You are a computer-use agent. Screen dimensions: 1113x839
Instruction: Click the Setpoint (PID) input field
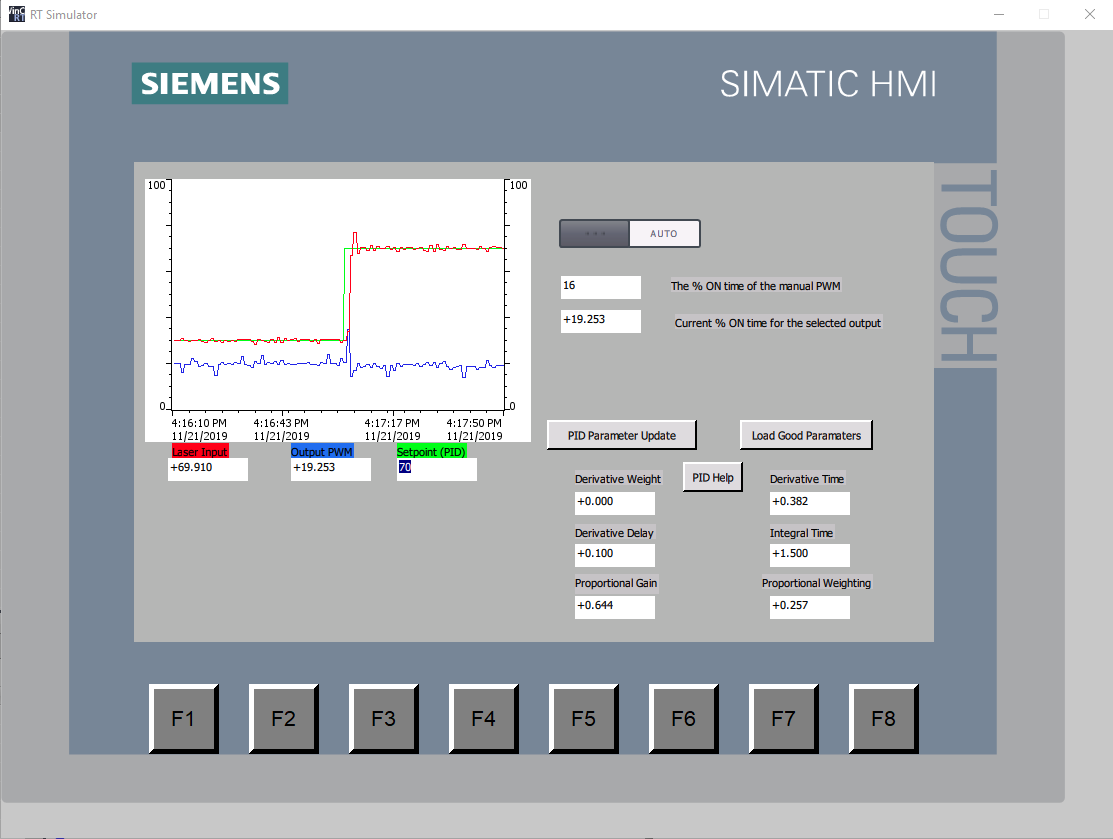pos(437,469)
